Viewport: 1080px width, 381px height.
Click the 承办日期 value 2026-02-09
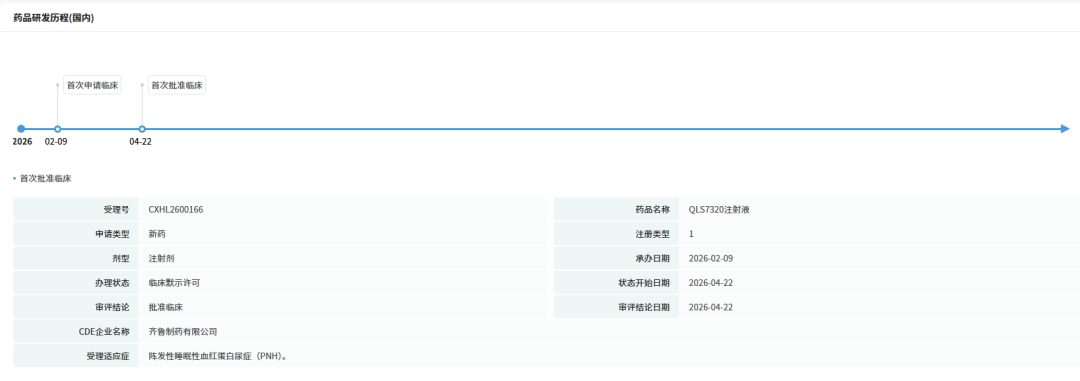(x=711, y=258)
